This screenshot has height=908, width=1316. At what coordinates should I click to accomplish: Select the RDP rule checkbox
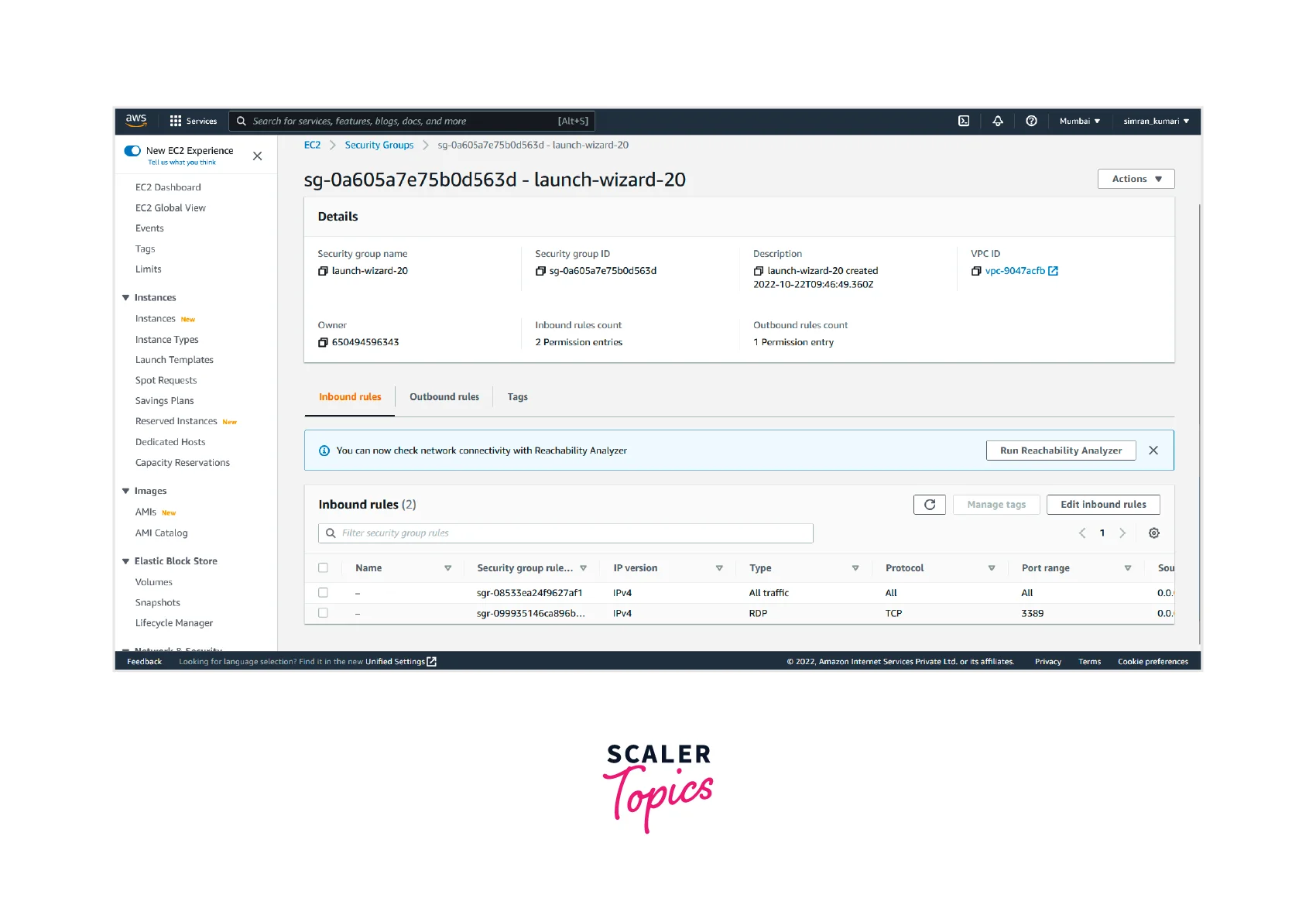(x=323, y=613)
